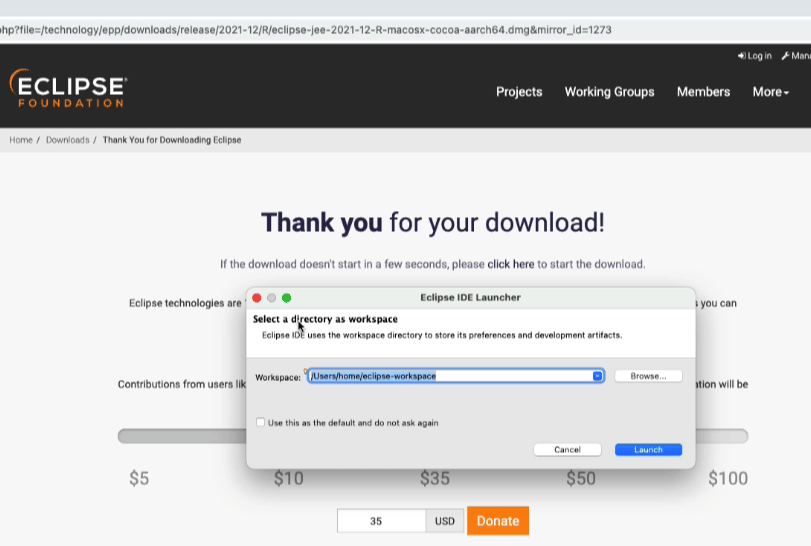
Task: Click Cancel in Eclipse IDE Launcher
Action: tap(567, 449)
